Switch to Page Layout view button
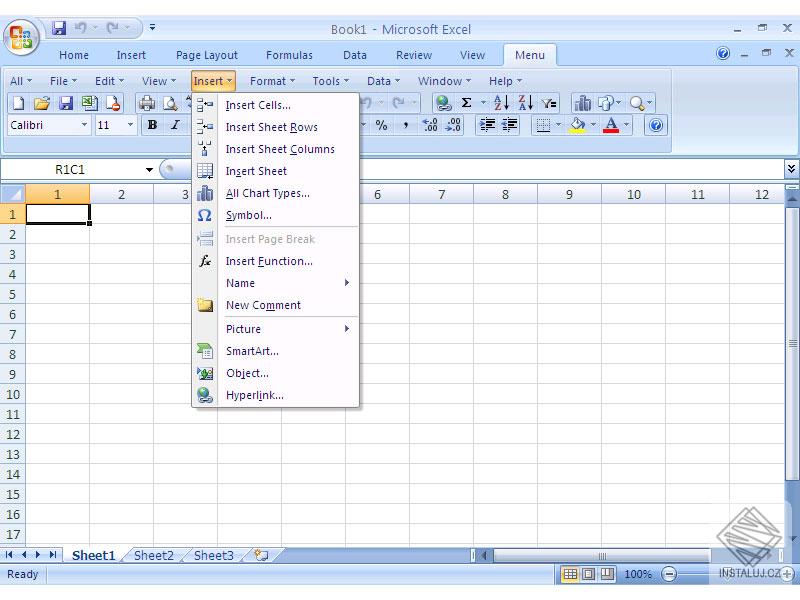The width and height of the screenshot is (800, 600). 588,574
